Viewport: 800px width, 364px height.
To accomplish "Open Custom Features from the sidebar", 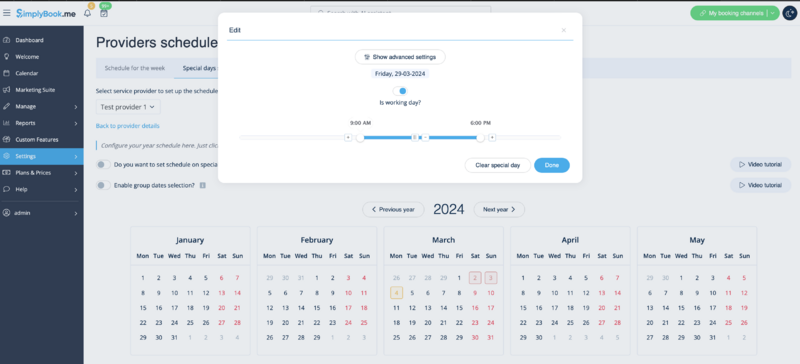I will tap(41, 139).
